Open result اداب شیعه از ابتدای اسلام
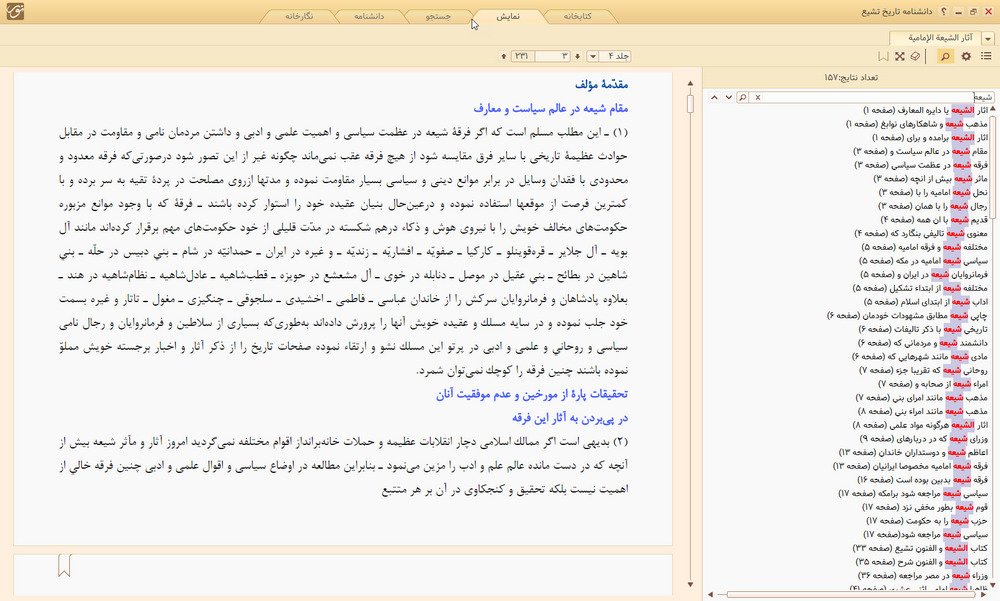 [x=925, y=302]
